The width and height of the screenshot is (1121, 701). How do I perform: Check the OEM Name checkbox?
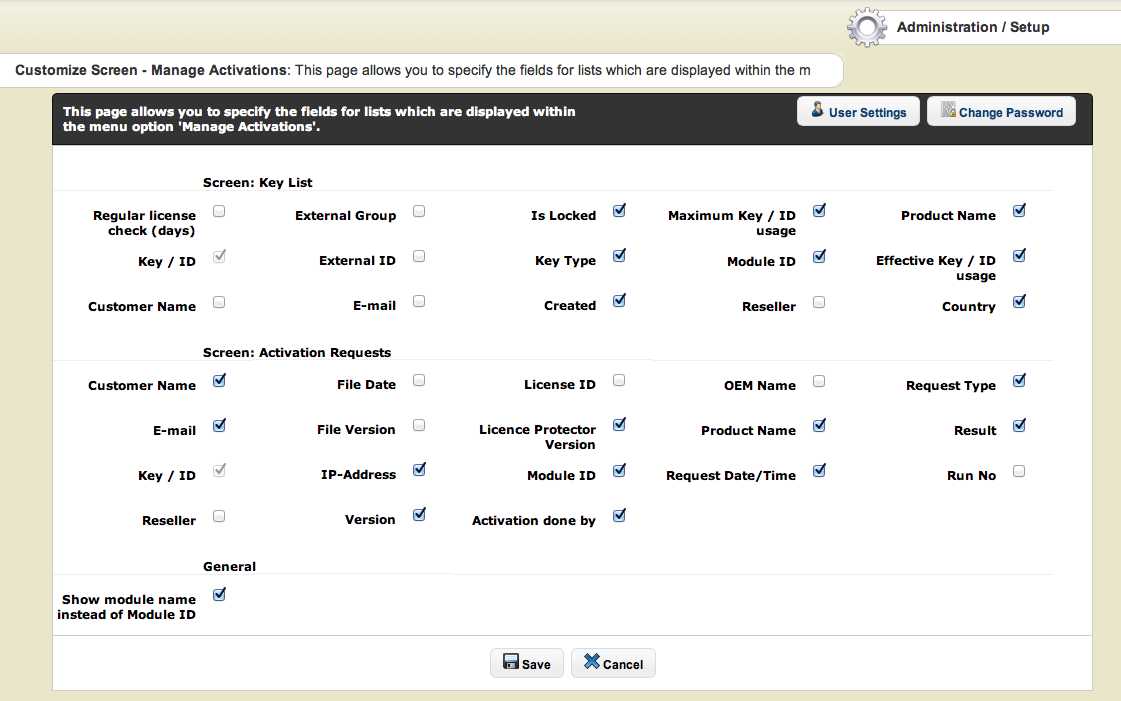(819, 381)
